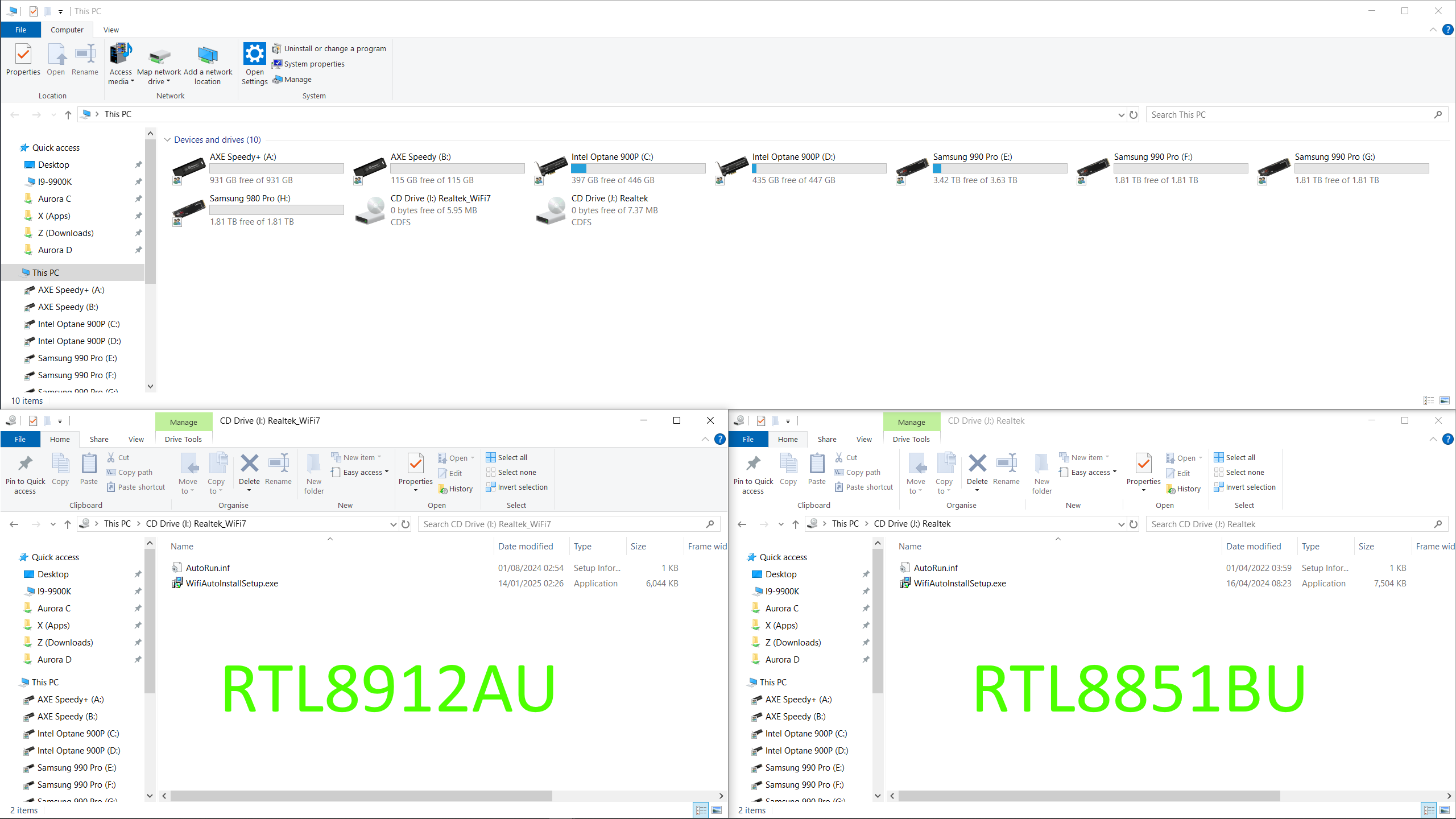Image resolution: width=1456 pixels, height=819 pixels.
Task: Select Samsung 980 Pro (H:) drive tile
Action: (258, 210)
